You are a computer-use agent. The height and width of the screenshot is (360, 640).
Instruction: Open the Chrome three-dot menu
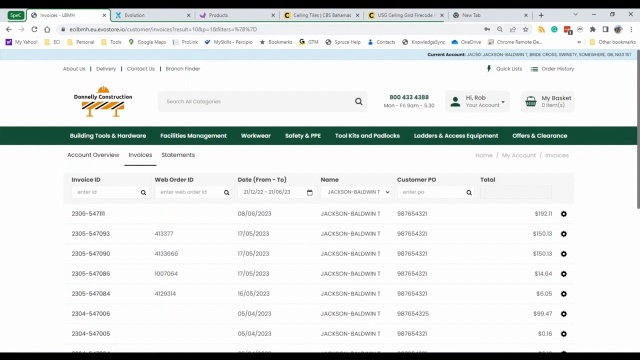(631, 29)
